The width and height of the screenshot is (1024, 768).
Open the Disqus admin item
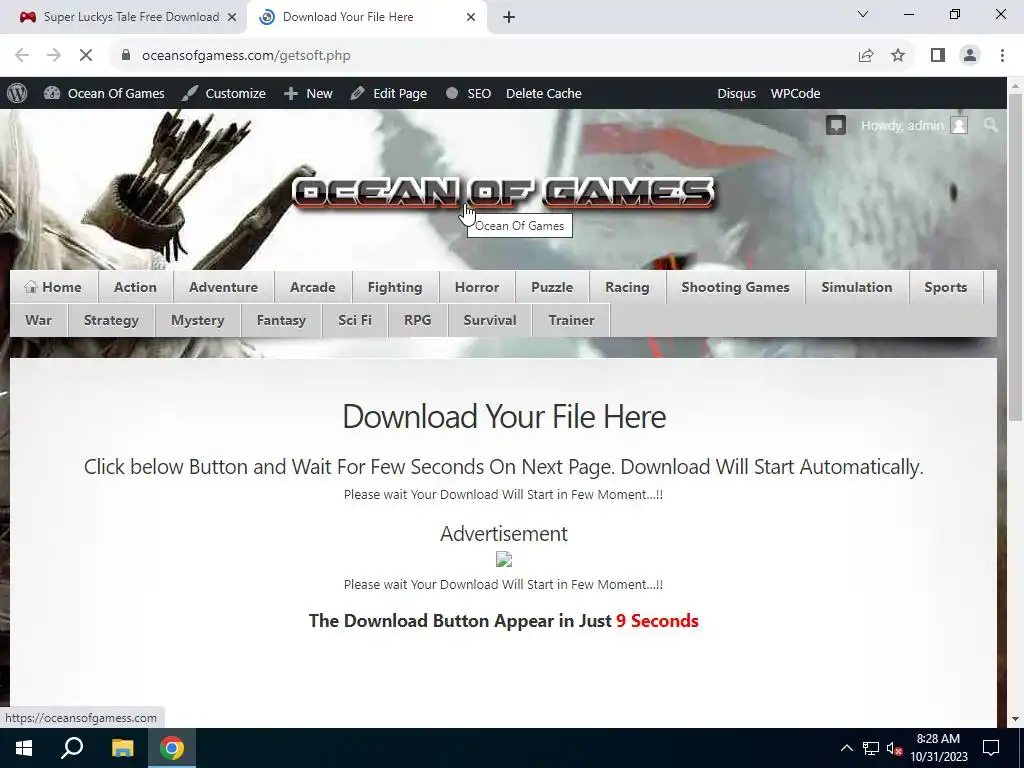(x=736, y=93)
